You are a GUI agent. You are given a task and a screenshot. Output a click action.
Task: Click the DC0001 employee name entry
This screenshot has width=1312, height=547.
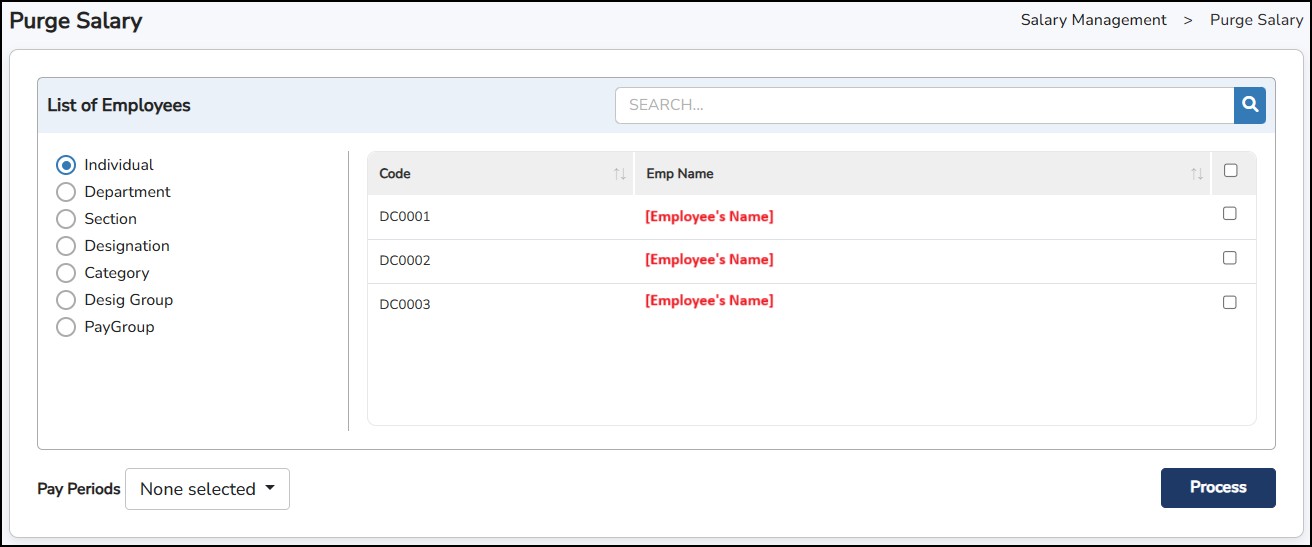pos(709,217)
